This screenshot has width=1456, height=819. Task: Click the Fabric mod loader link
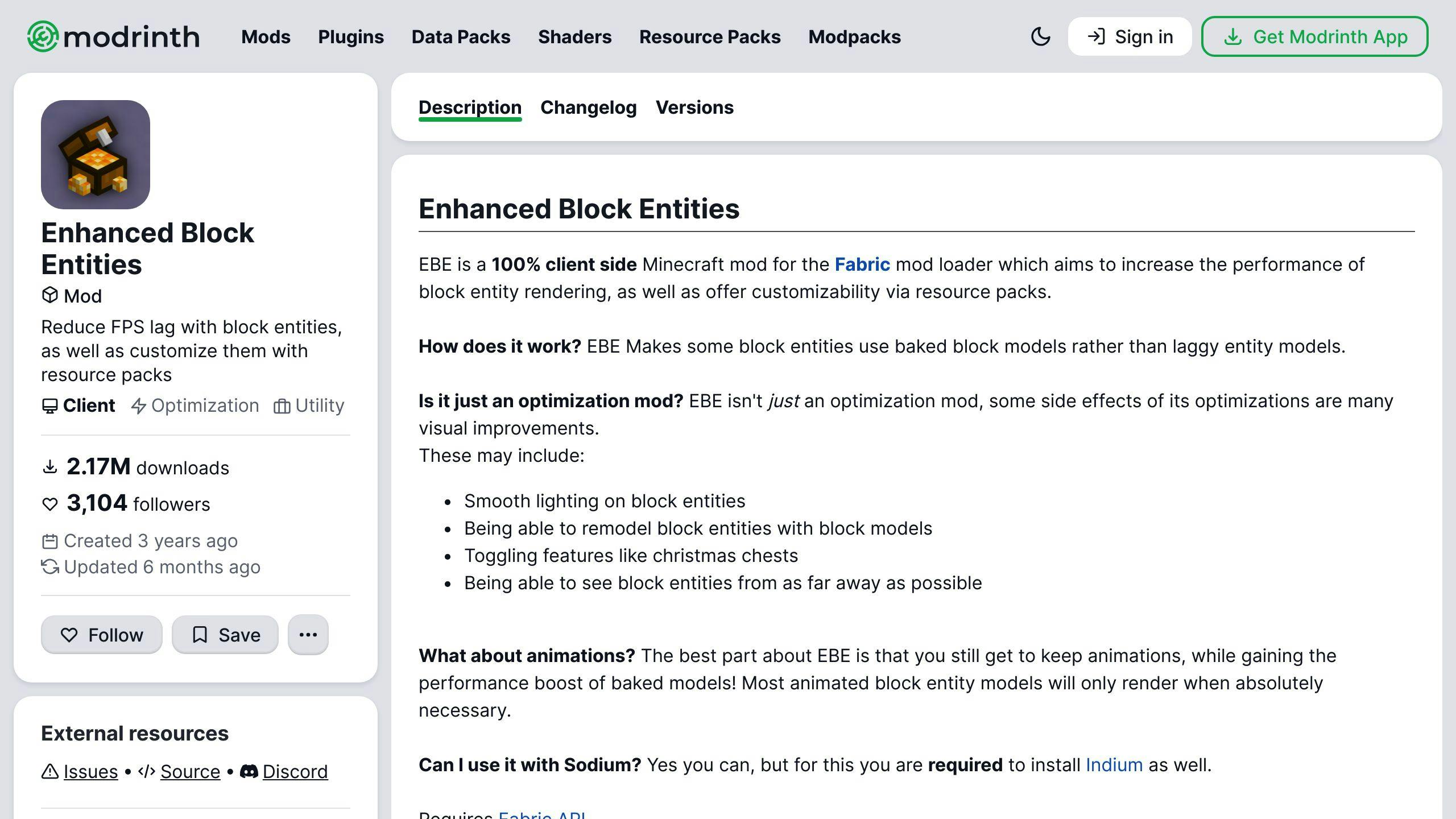(x=862, y=263)
